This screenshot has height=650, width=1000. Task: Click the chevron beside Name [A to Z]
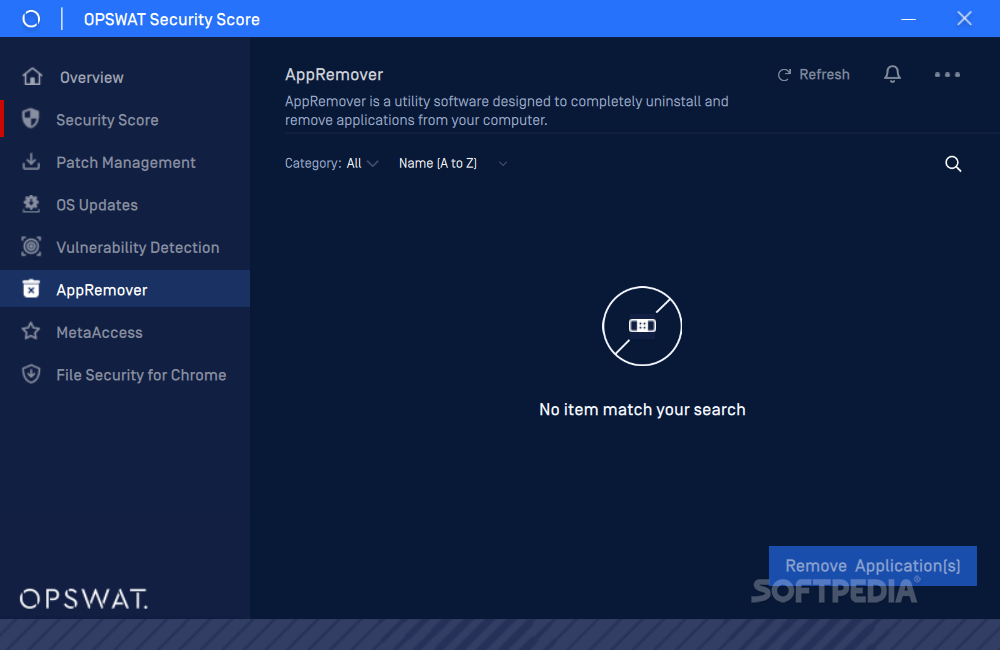point(503,164)
